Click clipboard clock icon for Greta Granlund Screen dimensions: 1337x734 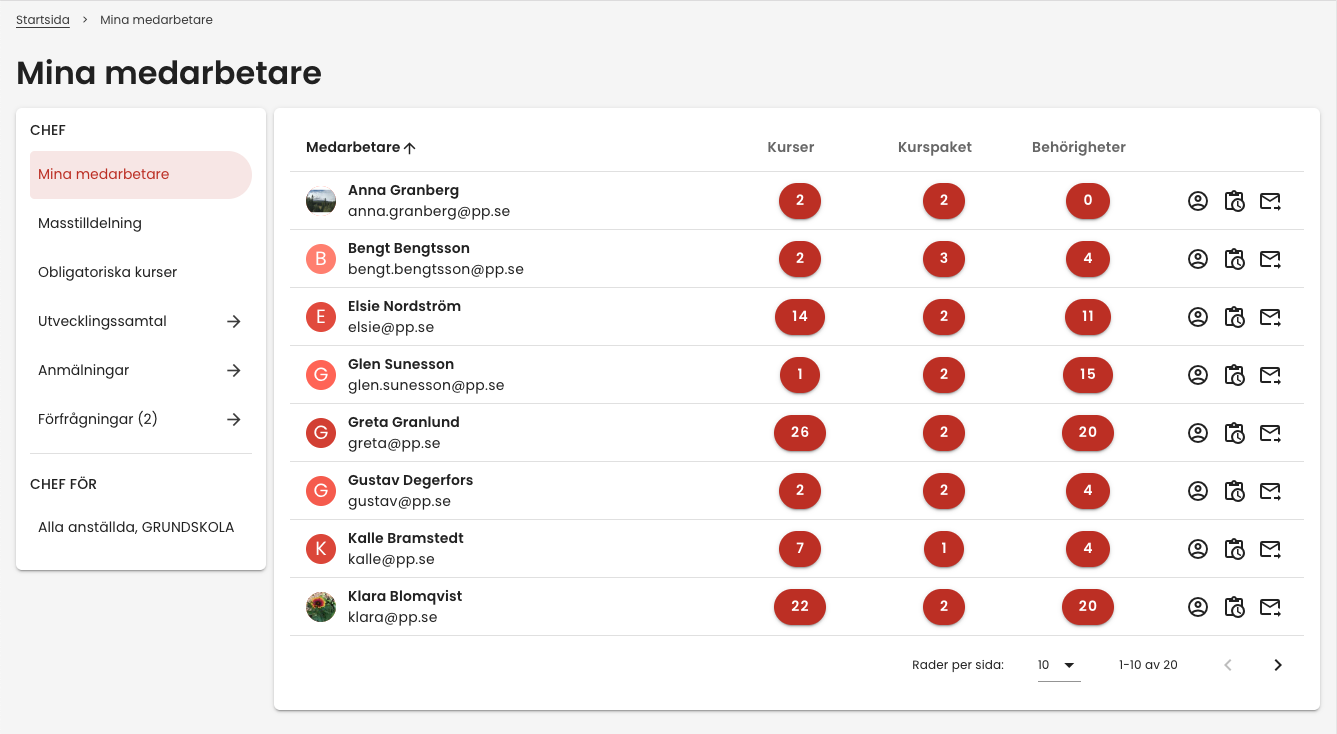pyautogui.click(x=1234, y=433)
